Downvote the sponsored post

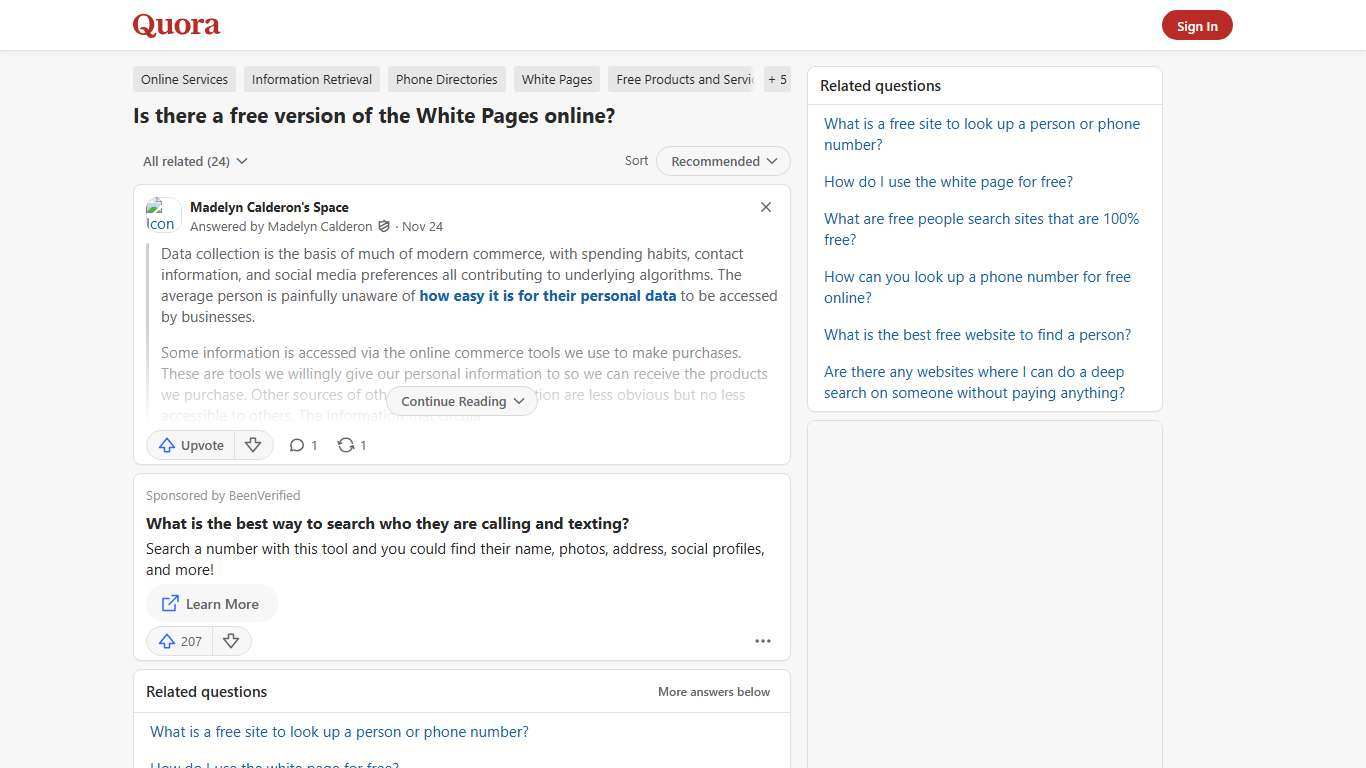pos(231,641)
